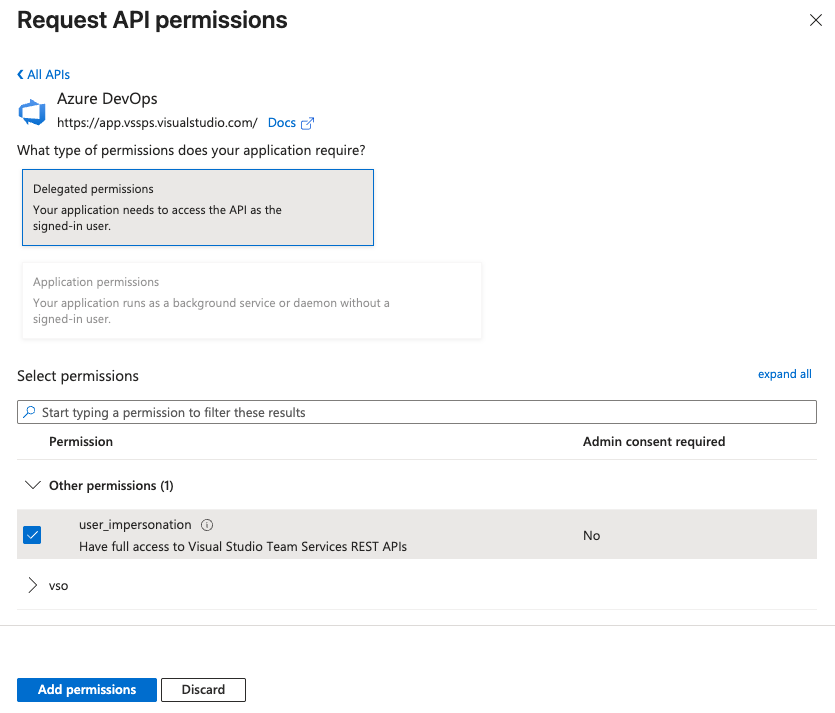The height and width of the screenshot is (713, 835).
Task: Select Delegated permissions option
Action: 198,208
